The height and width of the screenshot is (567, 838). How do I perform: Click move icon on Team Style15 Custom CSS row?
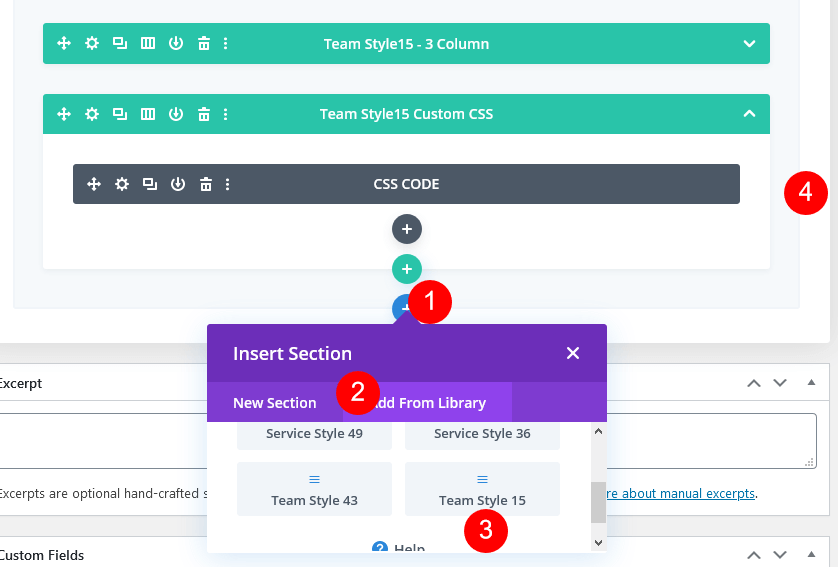tap(64, 114)
